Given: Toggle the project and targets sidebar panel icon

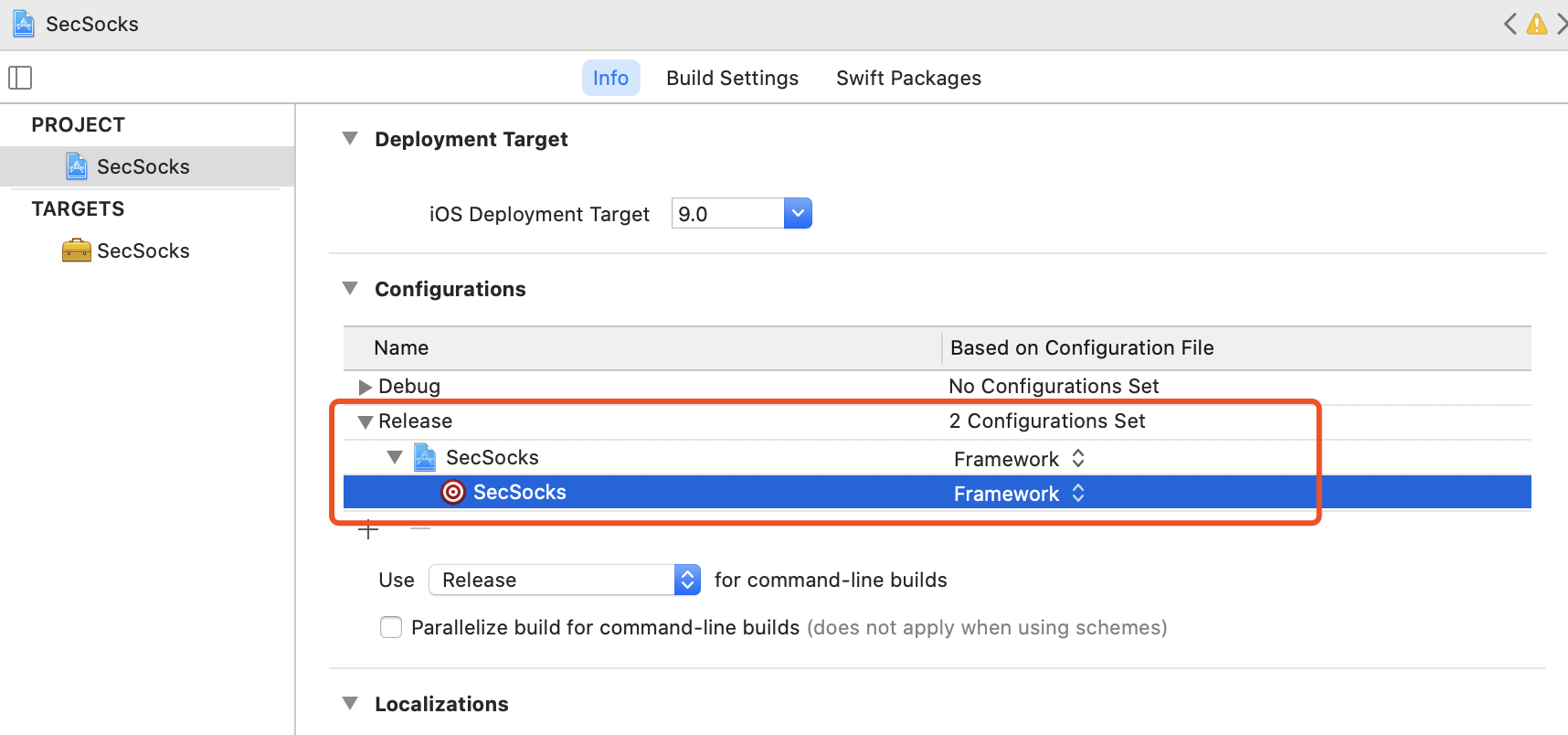Looking at the screenshot, I should pyautogui.click(x=20, y=78).
